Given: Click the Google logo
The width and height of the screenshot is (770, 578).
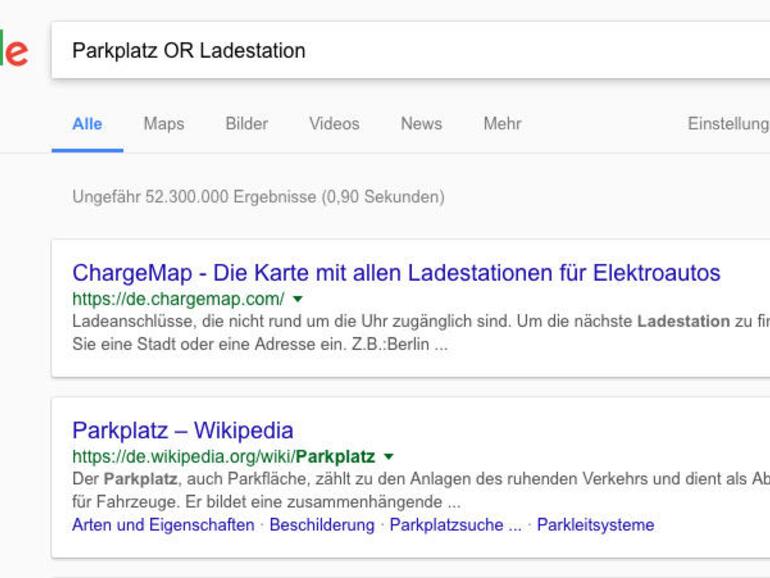Looking at the screenshot, I should [x=14, y=50].
